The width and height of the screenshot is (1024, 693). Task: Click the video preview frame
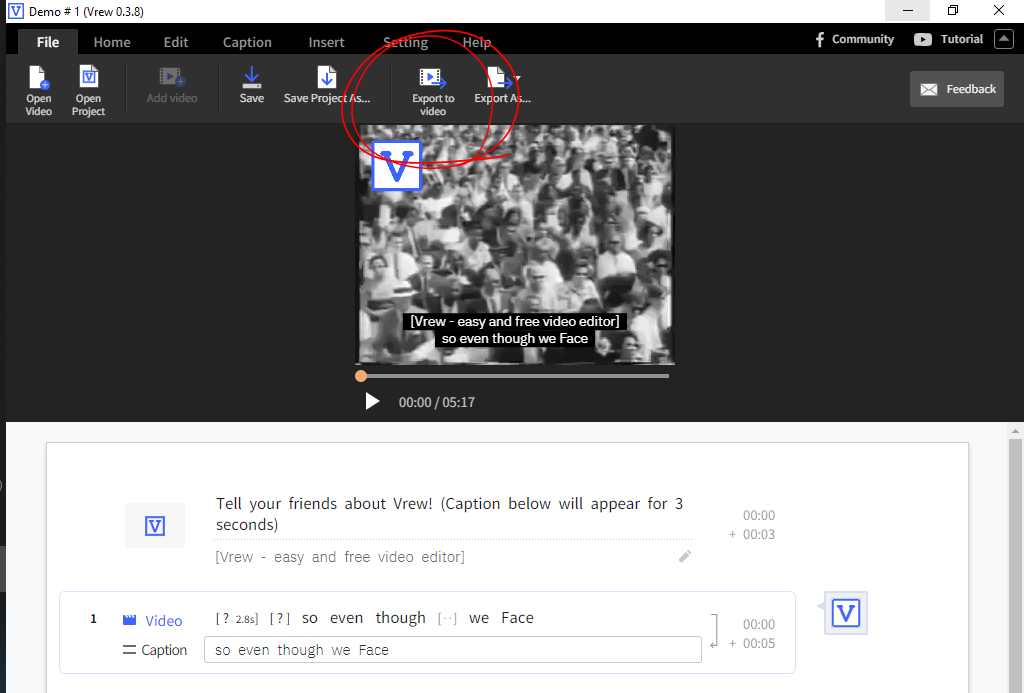click(x=515, y=245)
